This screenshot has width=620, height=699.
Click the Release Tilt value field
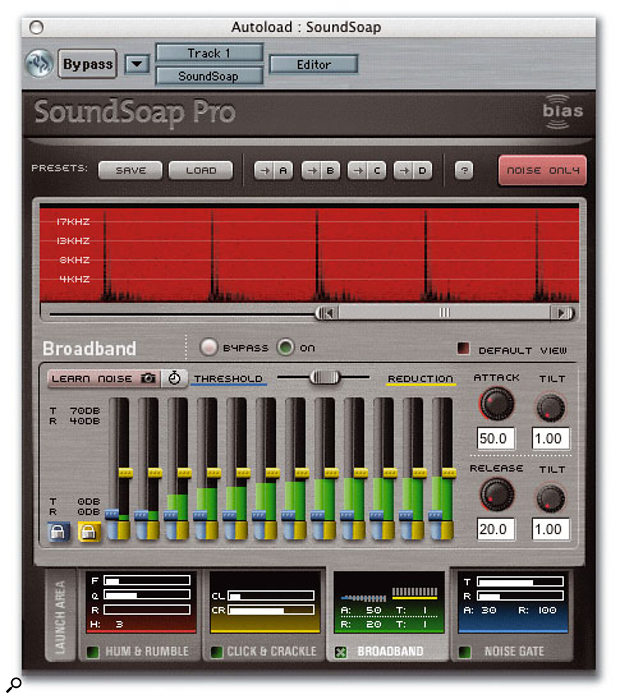pos(550,529)
